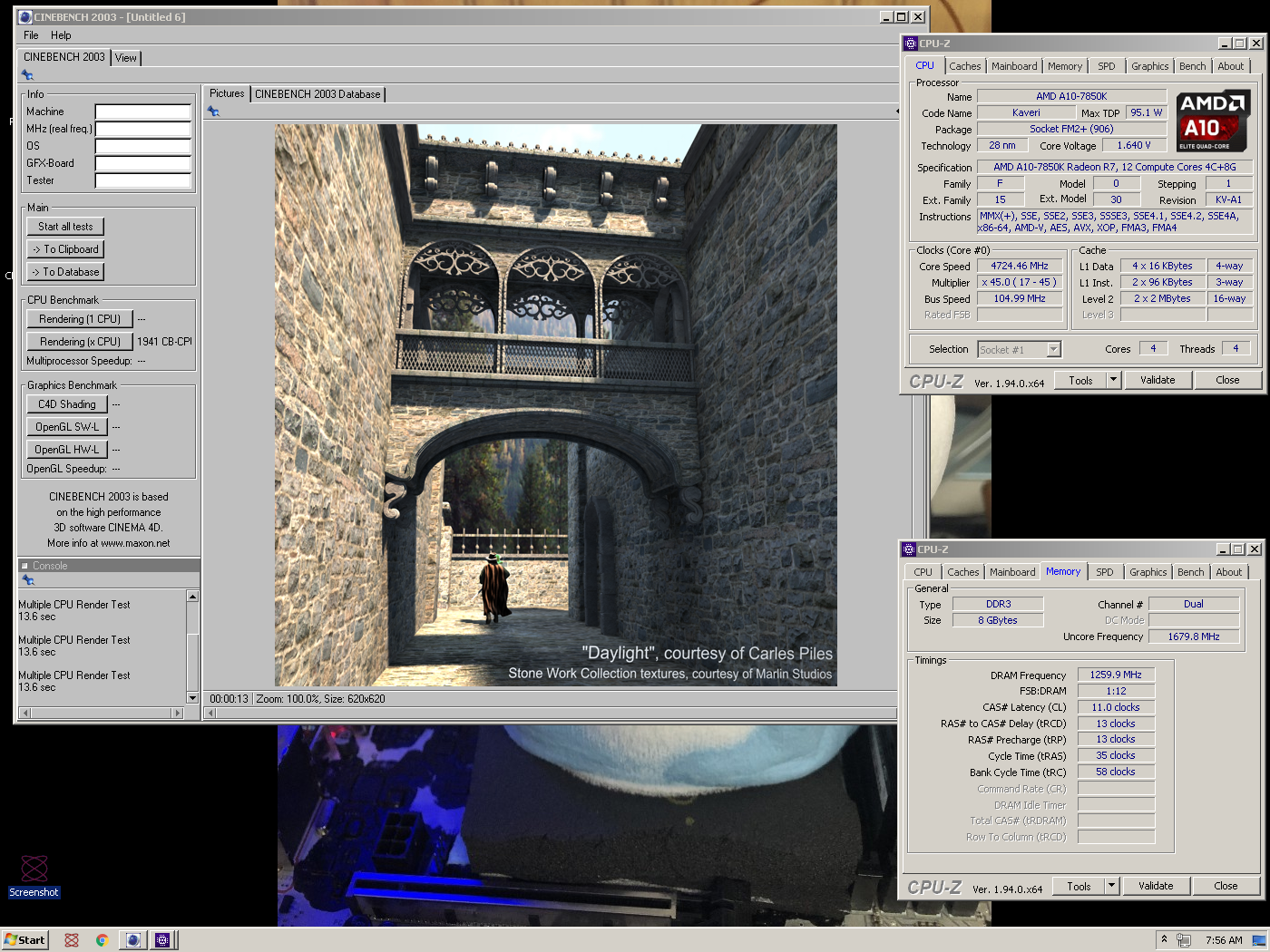Show hidden tray icons arrow
Screen dimensions: 1270x952
point(1164,939)
